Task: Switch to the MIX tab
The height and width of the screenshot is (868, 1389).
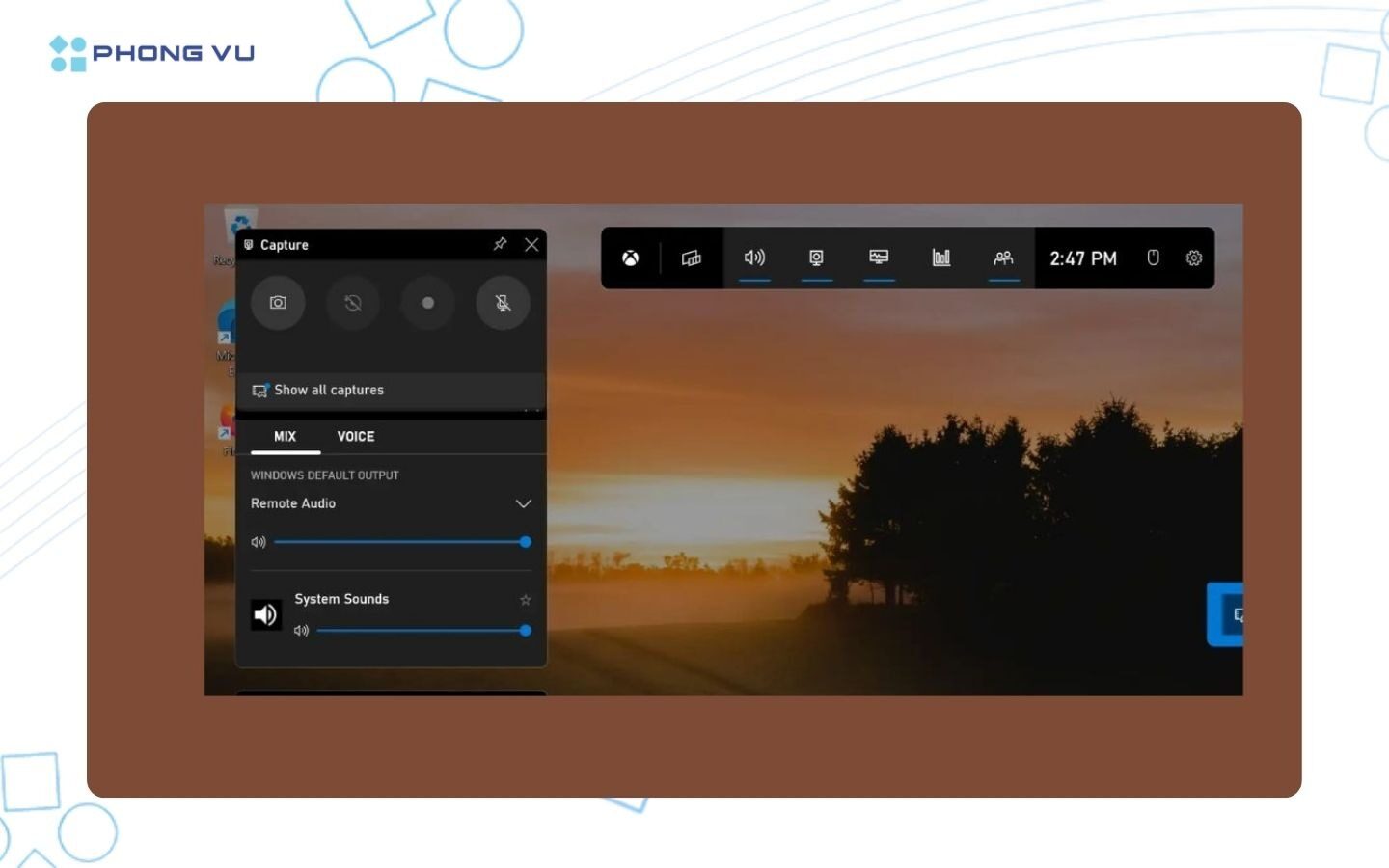Action: (x=285, y=436)
